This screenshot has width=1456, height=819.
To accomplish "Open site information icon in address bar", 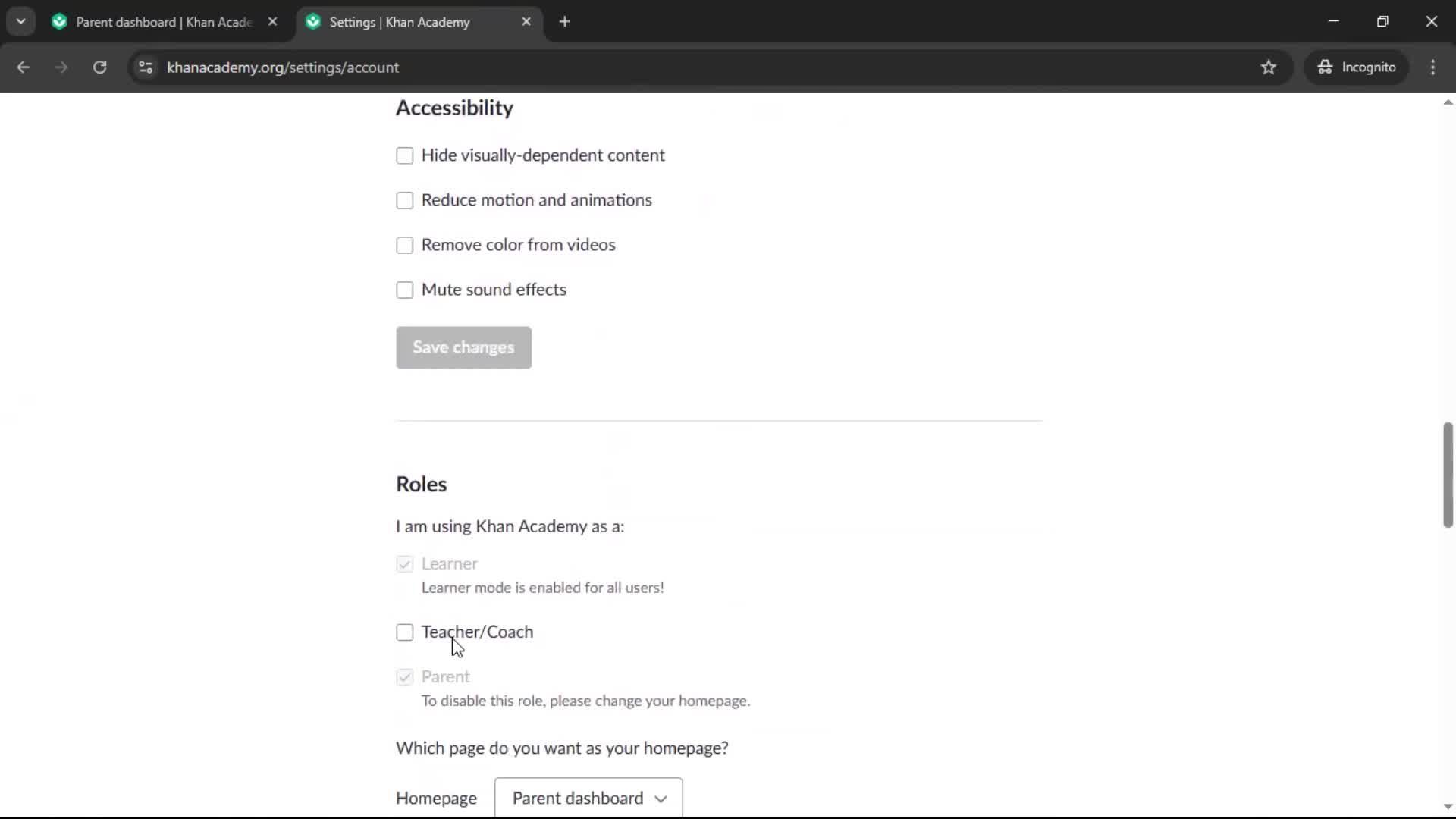I will coord(146,67).
